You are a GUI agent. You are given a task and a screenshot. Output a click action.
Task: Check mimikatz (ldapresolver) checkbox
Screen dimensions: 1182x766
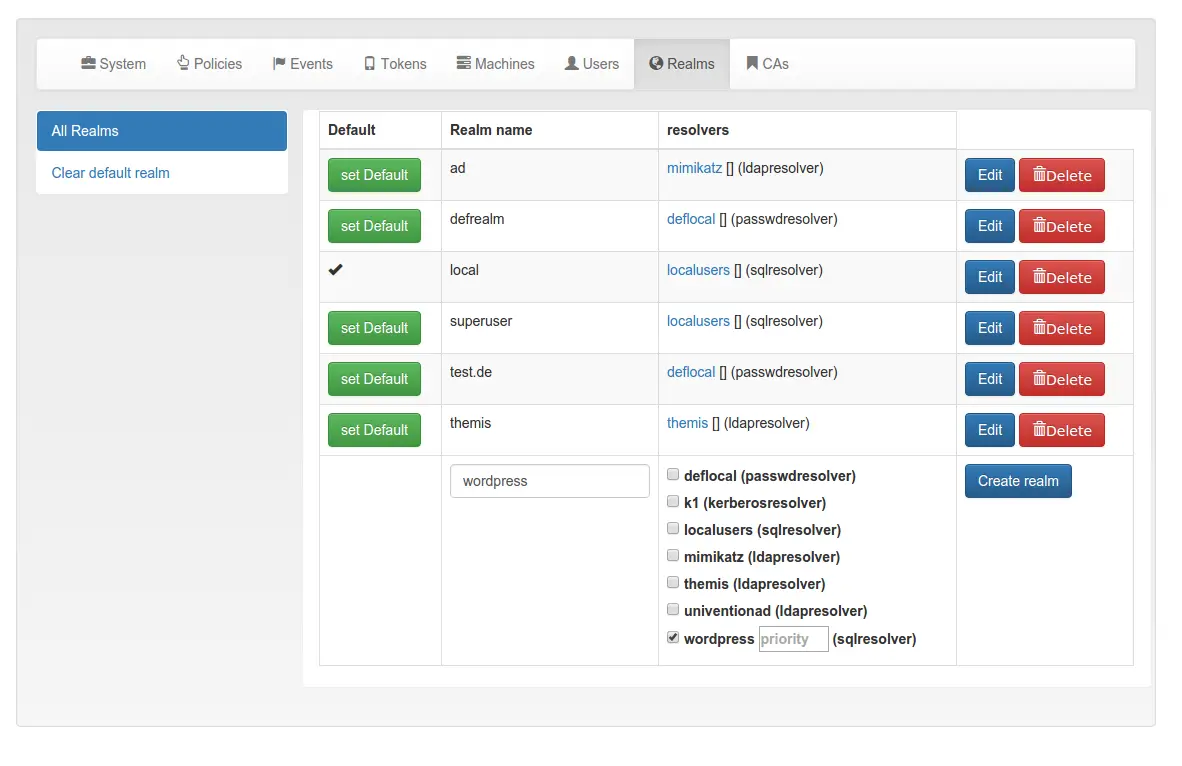point(673,556)
